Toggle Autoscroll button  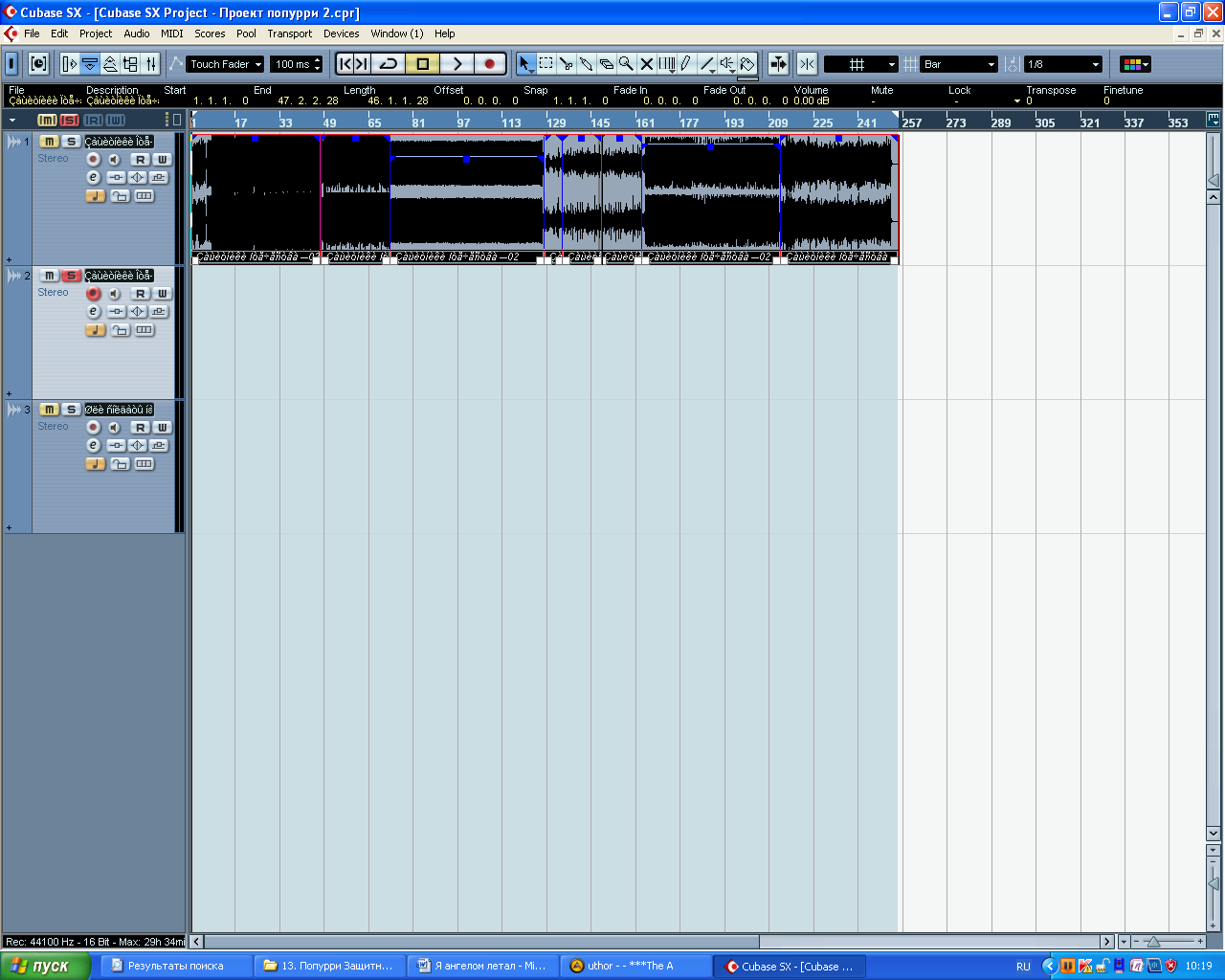[x=778, y=64]
